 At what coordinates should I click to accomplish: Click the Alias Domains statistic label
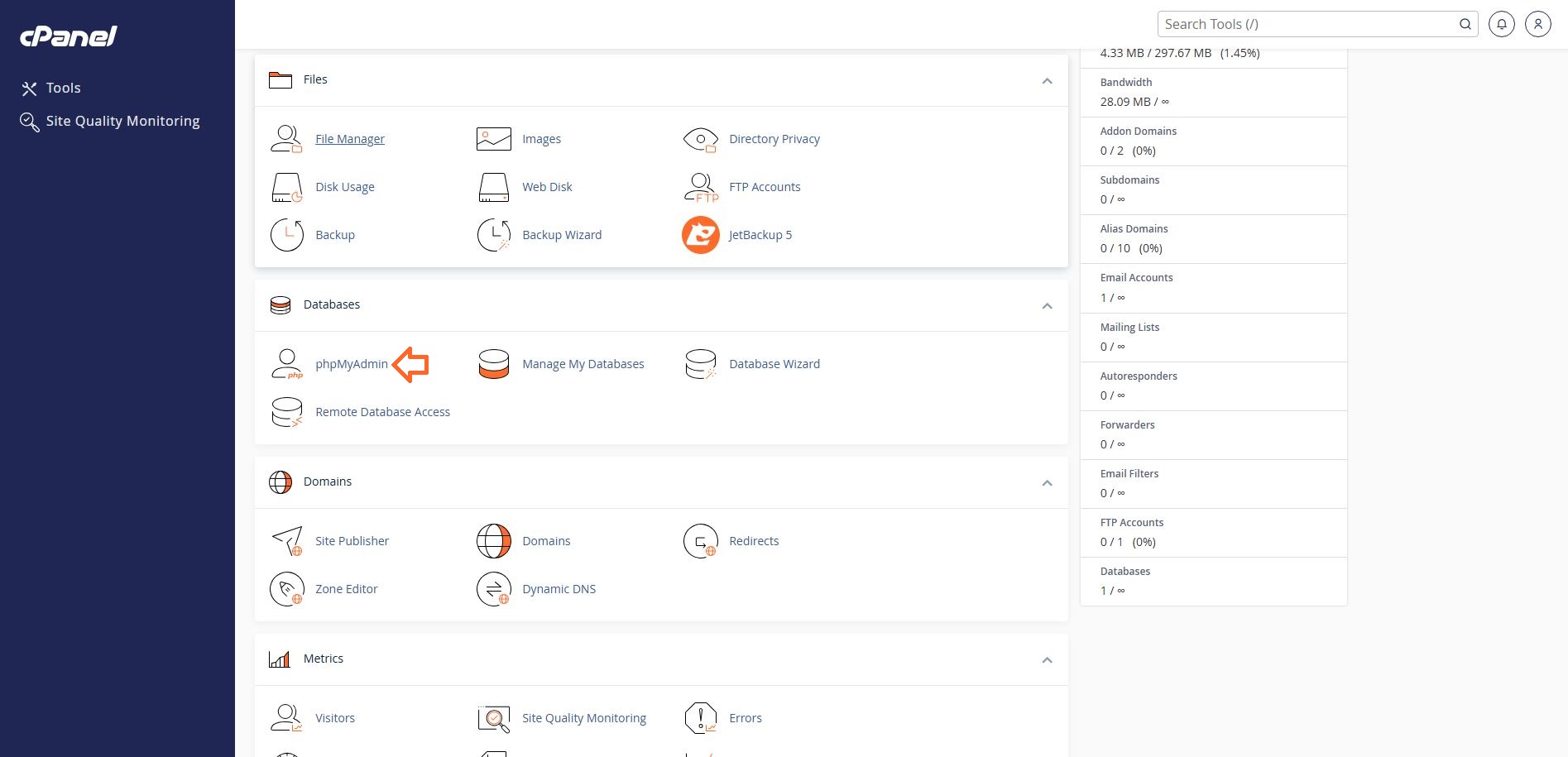click(1134, 228)
